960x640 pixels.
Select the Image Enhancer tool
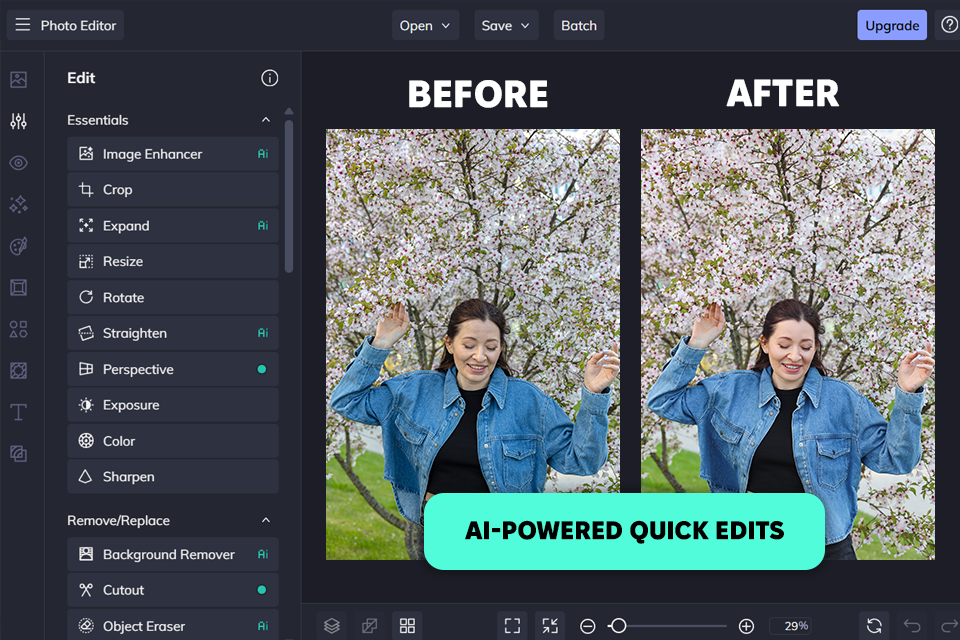173,154
